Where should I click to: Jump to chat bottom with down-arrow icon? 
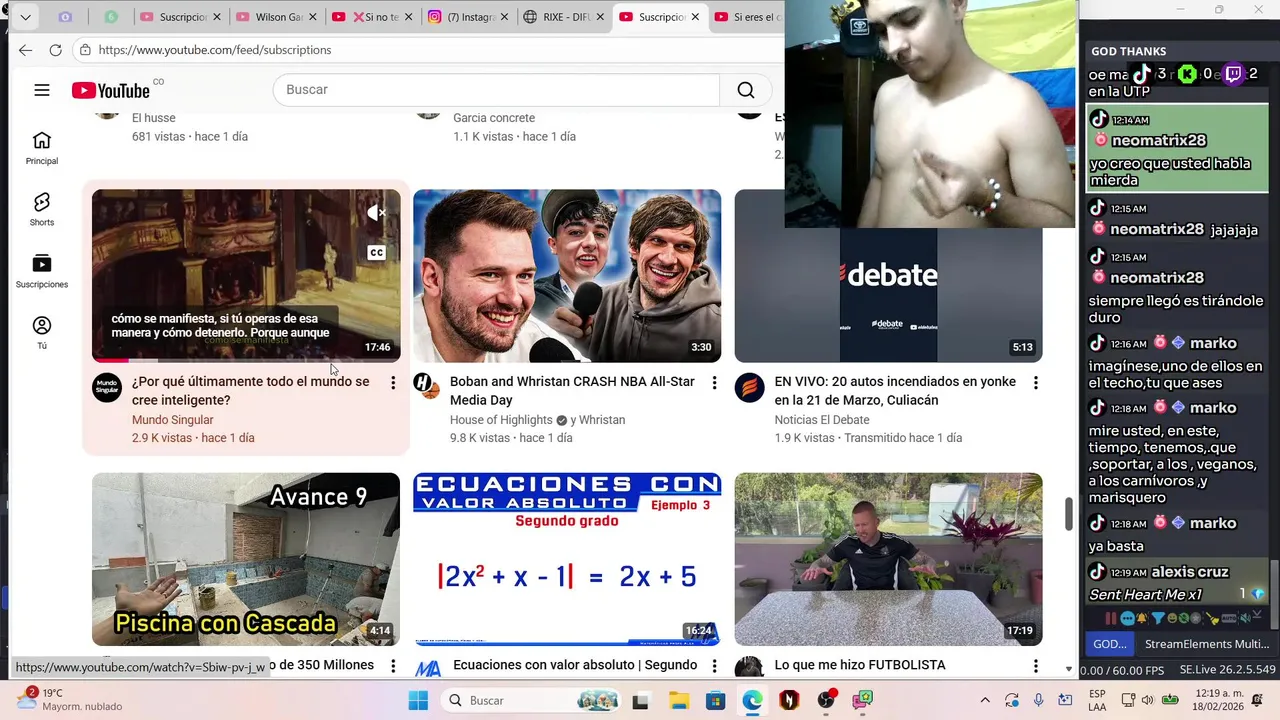point(1257,613)
